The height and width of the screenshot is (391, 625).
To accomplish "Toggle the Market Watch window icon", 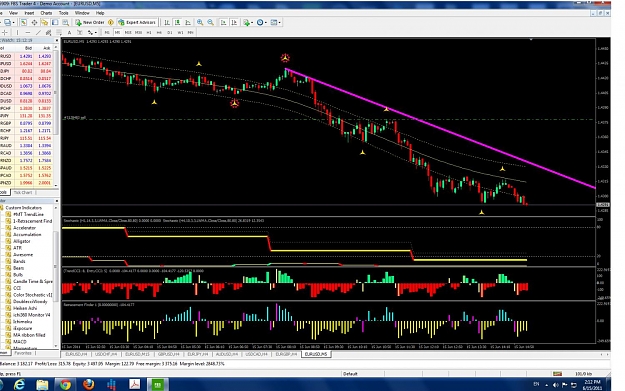I will click(24, 22).
